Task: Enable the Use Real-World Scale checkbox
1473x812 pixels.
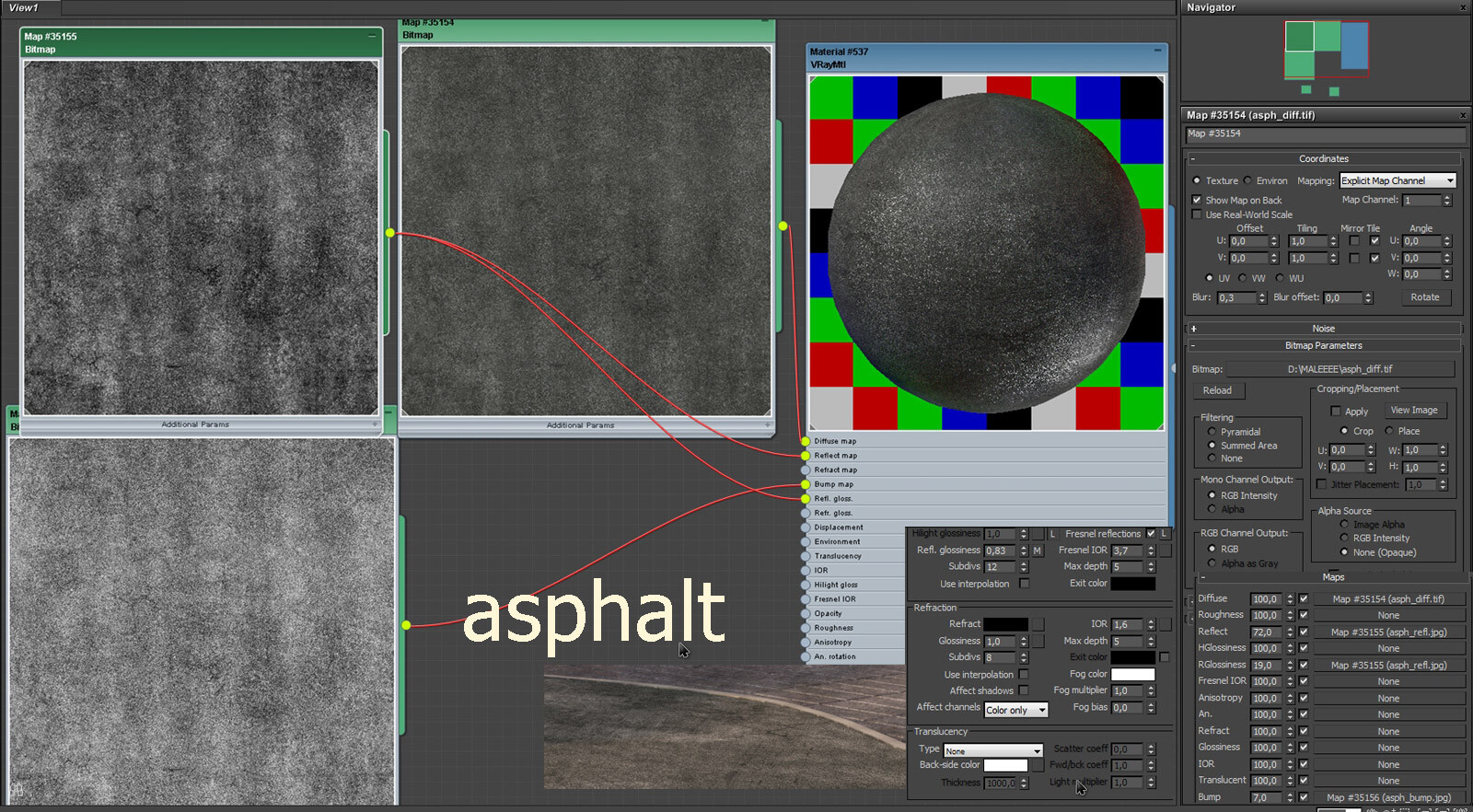Action: [x=1197, y=215]
